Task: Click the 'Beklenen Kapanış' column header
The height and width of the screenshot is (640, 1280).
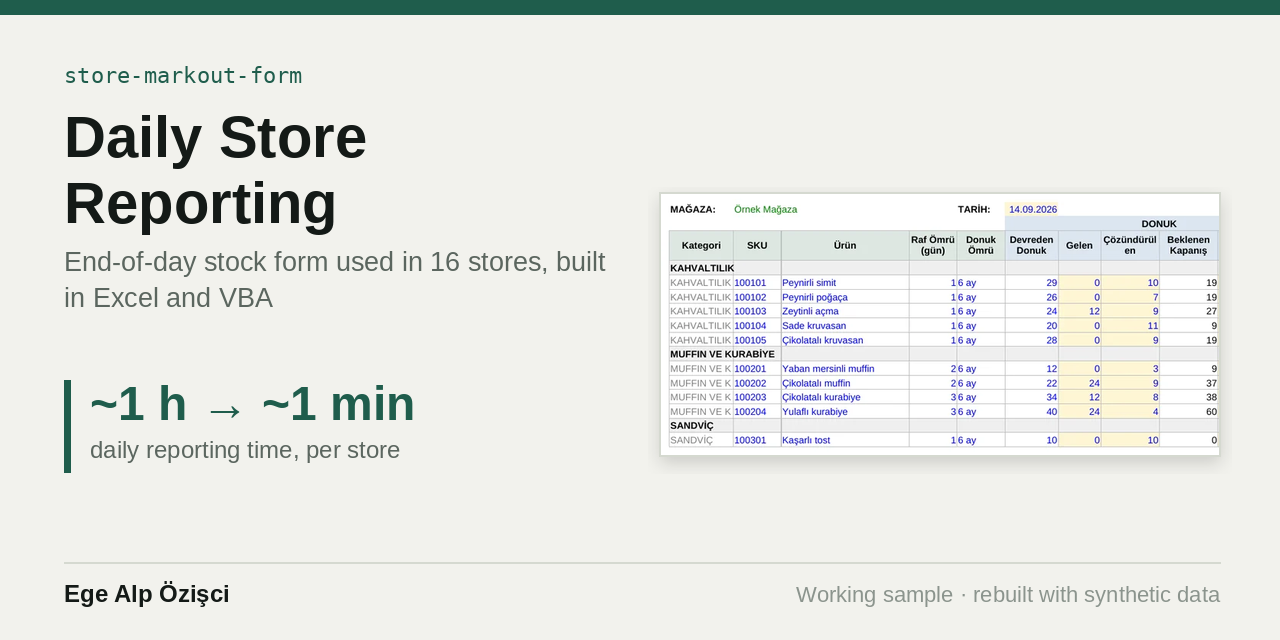Action: pos(1189,246)
